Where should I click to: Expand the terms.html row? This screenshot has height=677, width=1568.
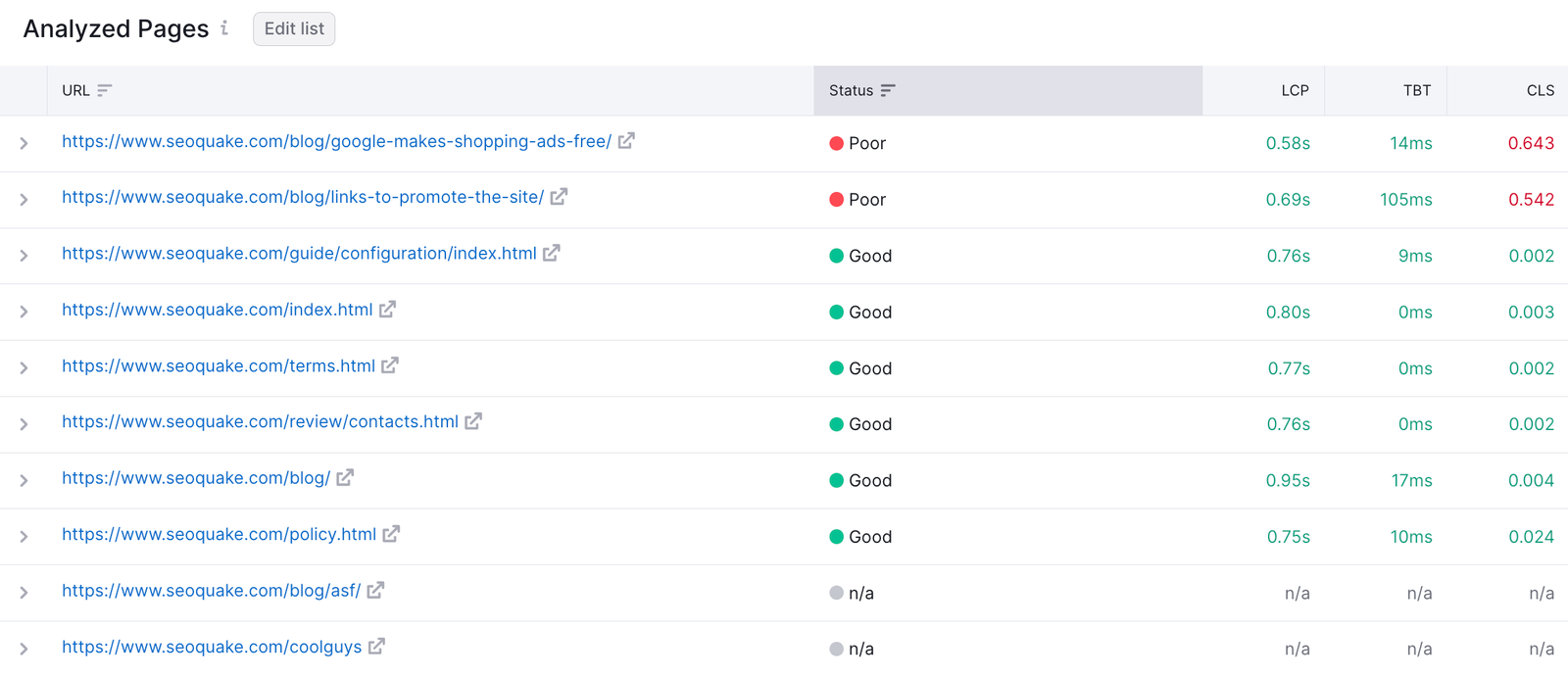tap(24, 368)
